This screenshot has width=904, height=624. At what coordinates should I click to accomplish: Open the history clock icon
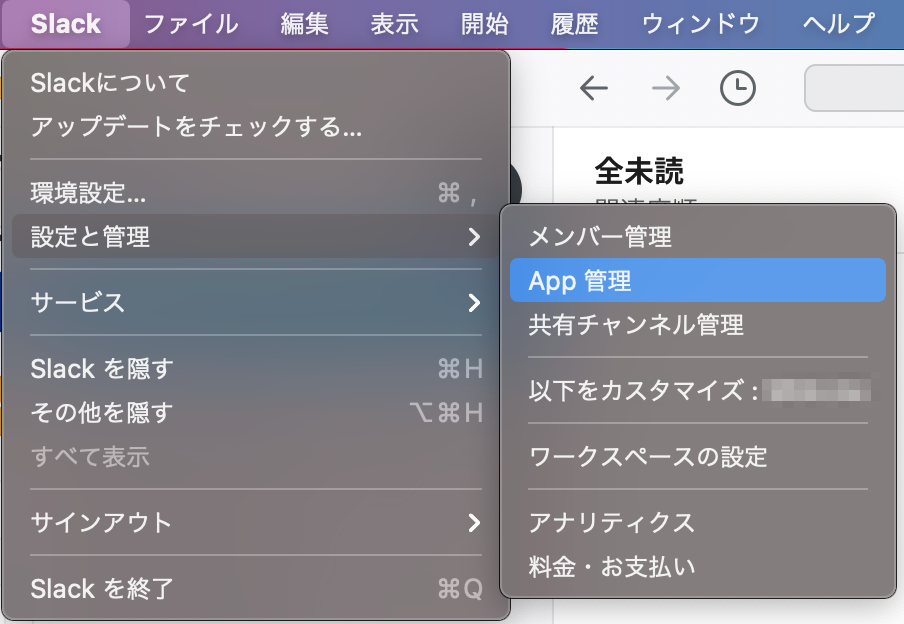coord(738,88)
